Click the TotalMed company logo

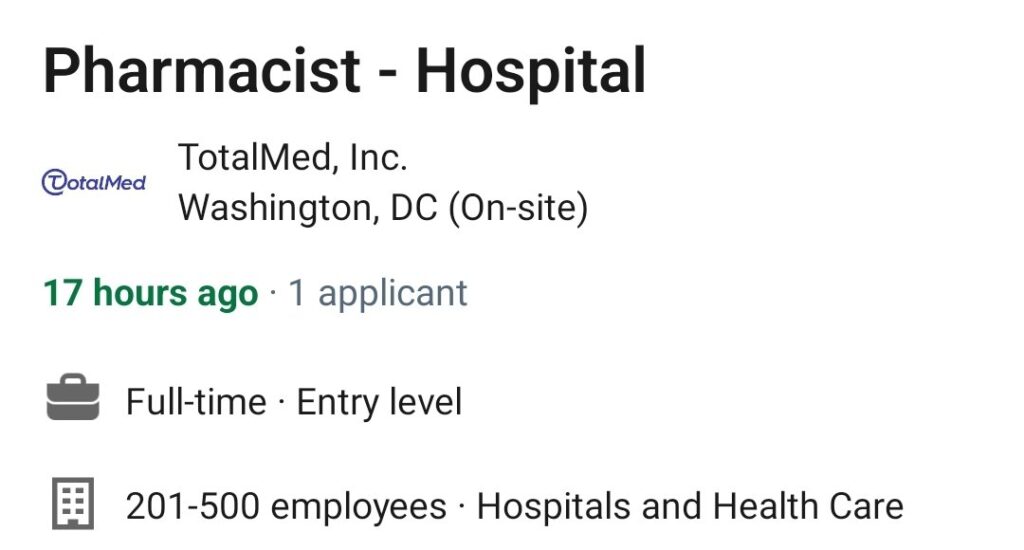tap(93, 182)
